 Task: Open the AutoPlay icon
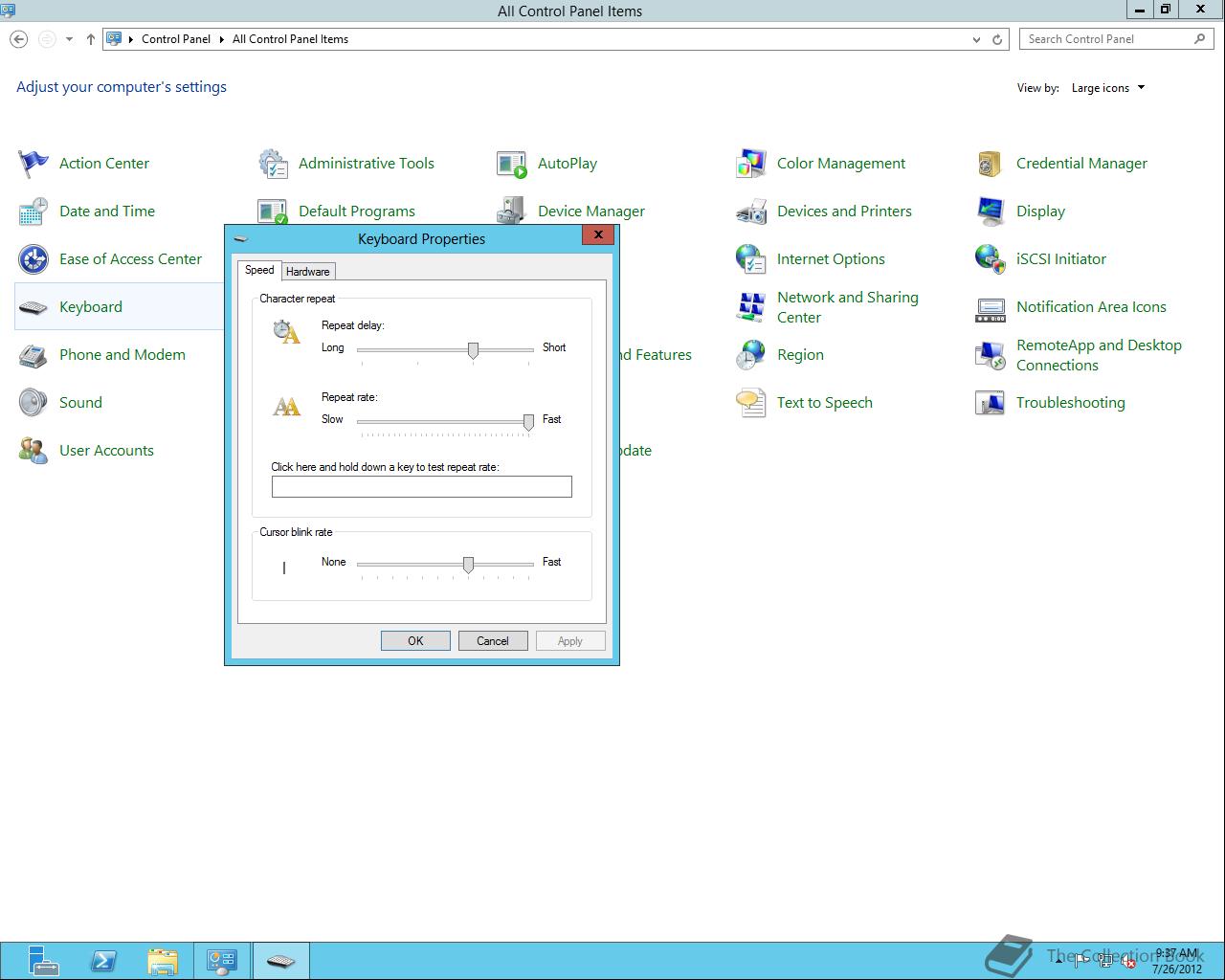coord(512,164)
